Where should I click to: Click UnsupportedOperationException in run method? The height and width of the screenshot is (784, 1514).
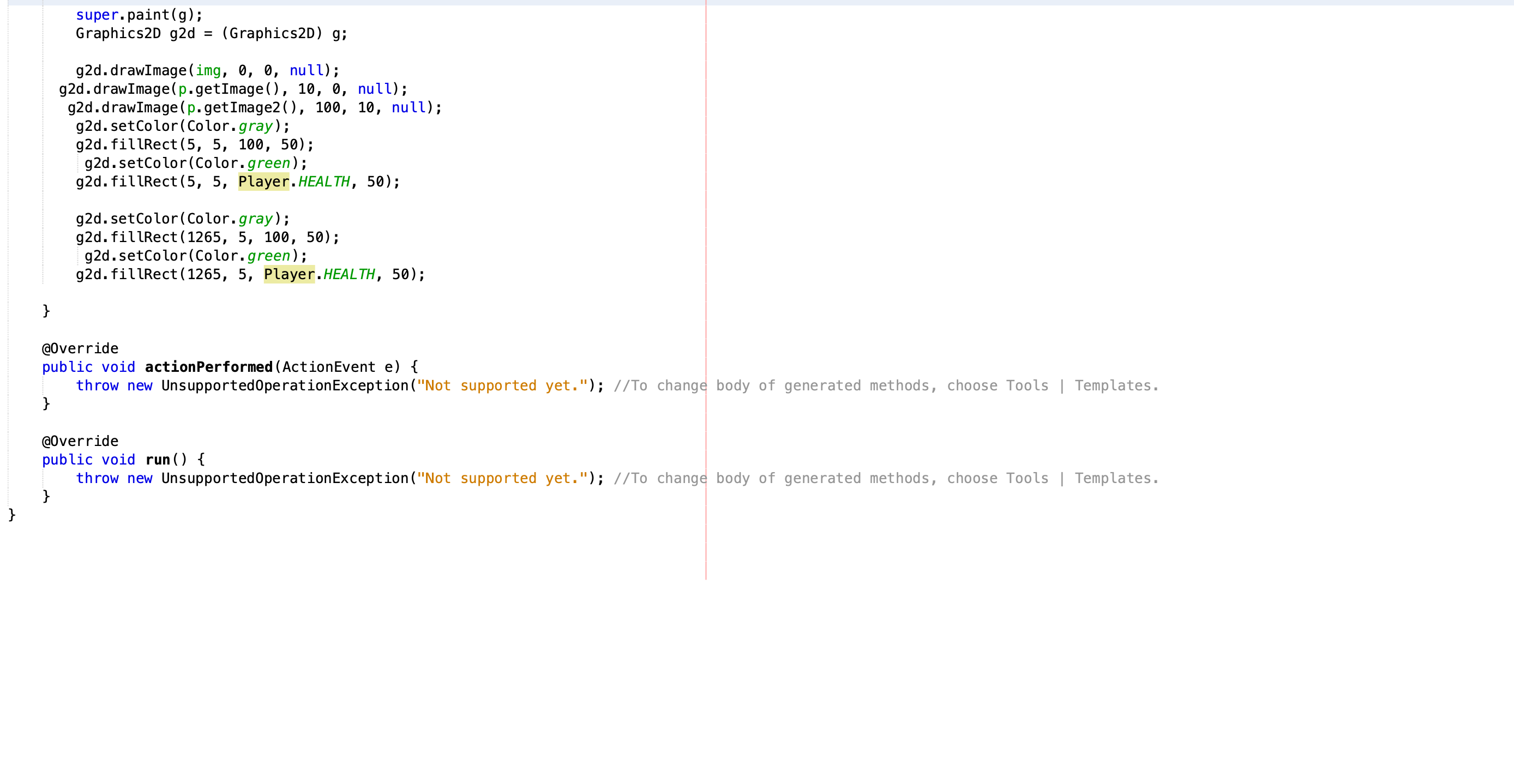[285, 478]
